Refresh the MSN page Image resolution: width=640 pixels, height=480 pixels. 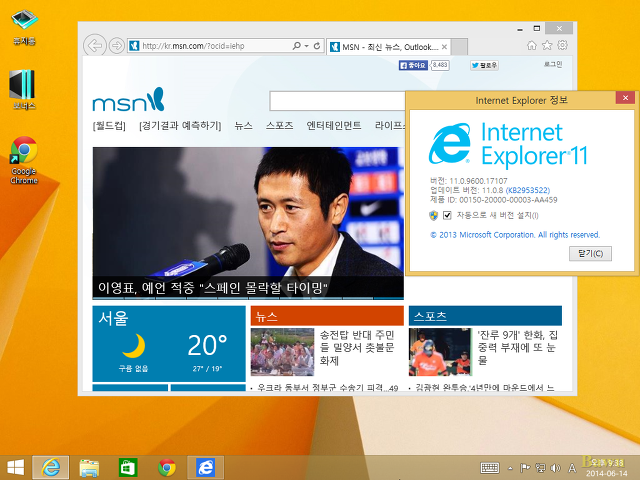[317, 46]
